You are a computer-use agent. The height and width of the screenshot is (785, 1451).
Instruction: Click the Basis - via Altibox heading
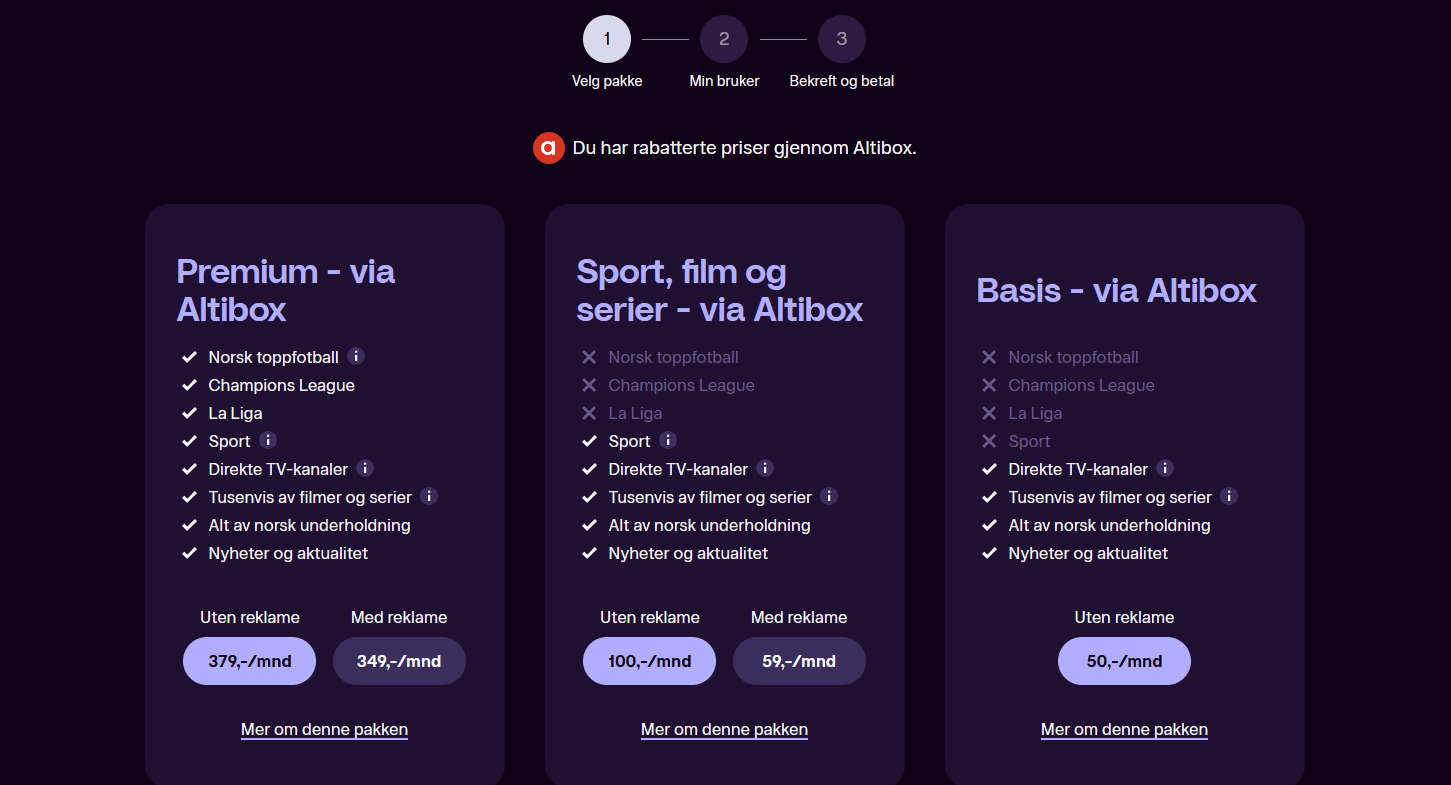tap(1116, 290)
